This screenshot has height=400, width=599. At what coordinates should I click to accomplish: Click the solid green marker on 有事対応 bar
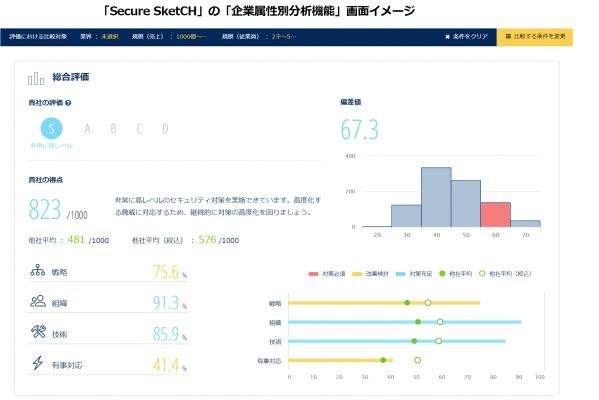click(x=383, y=360)
